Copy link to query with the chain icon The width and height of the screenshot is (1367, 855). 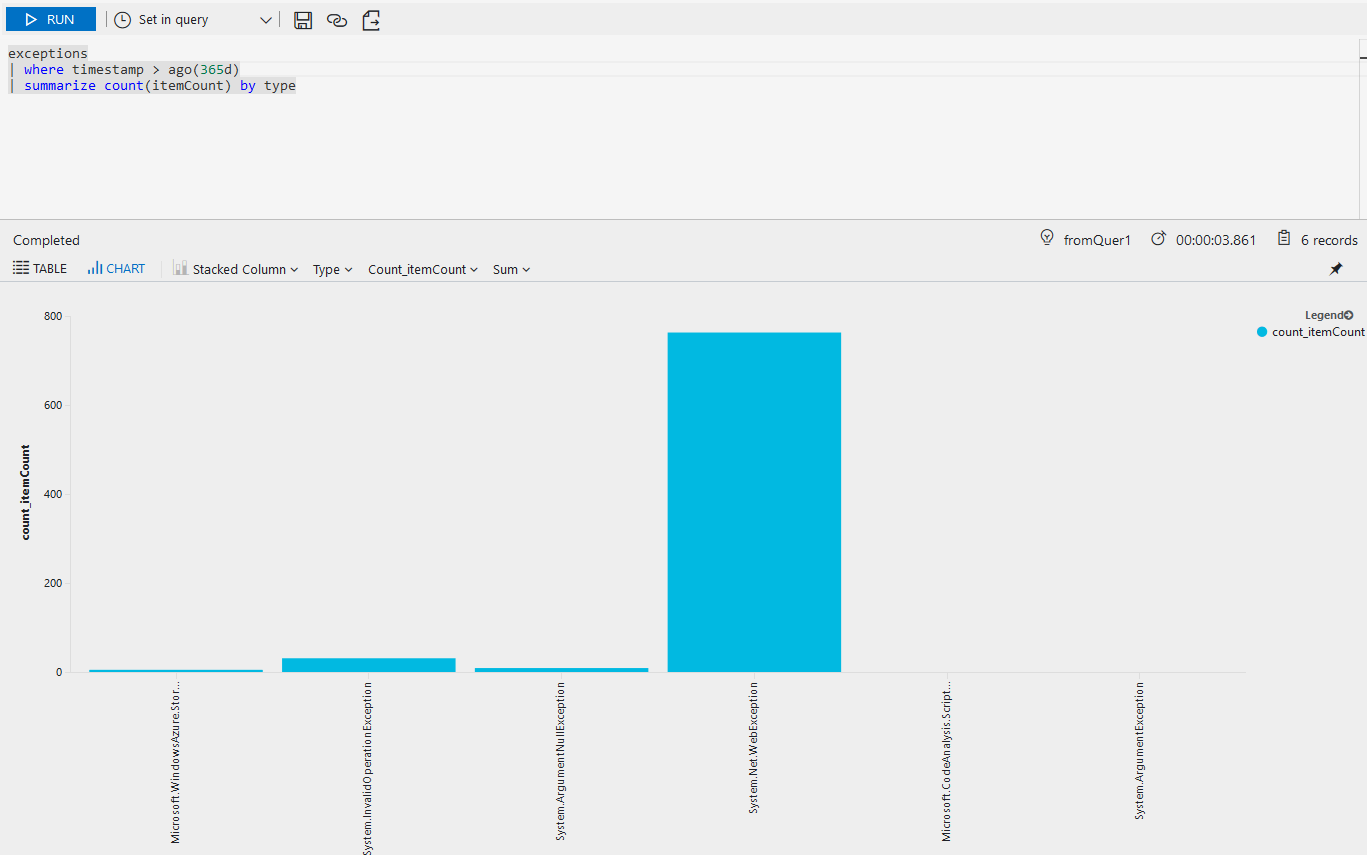pyautogui.click(x=337, y=20)
